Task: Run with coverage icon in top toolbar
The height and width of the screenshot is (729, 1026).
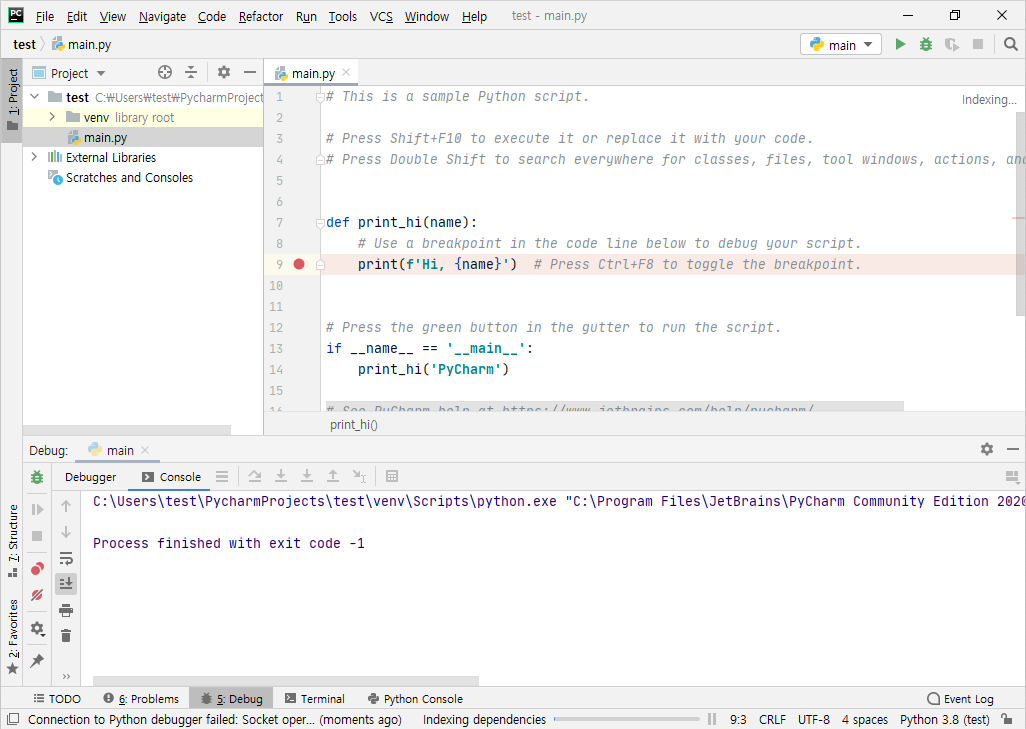Action: [x=952, y=44]
